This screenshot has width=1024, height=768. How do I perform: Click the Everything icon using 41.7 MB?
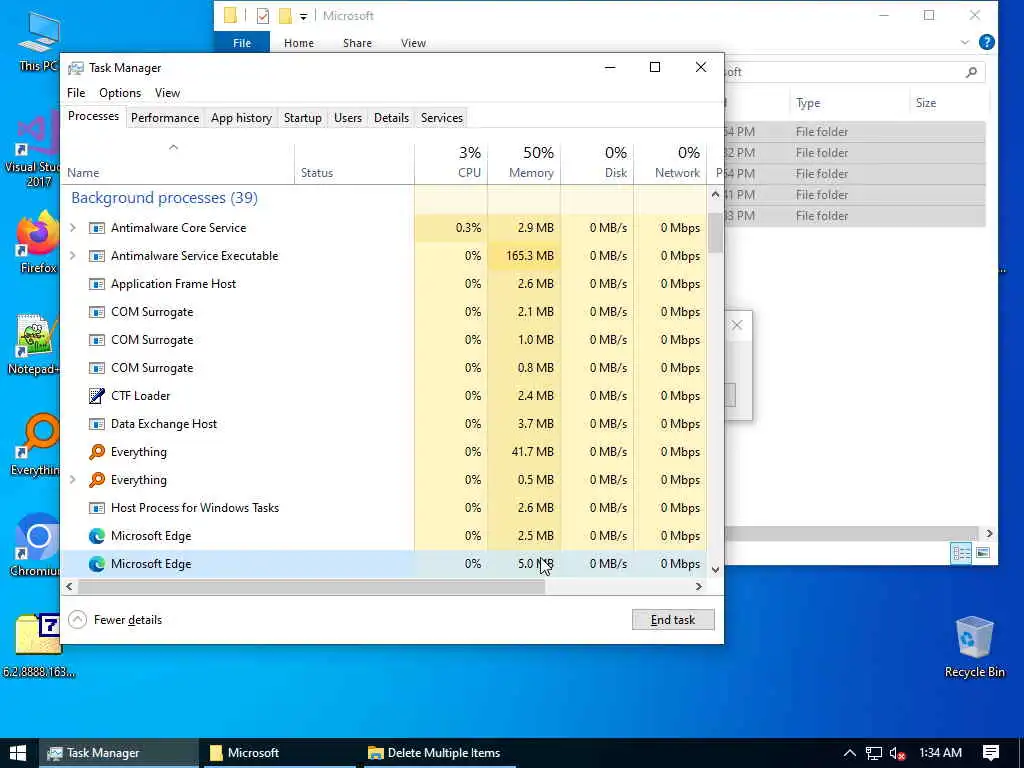97,452
